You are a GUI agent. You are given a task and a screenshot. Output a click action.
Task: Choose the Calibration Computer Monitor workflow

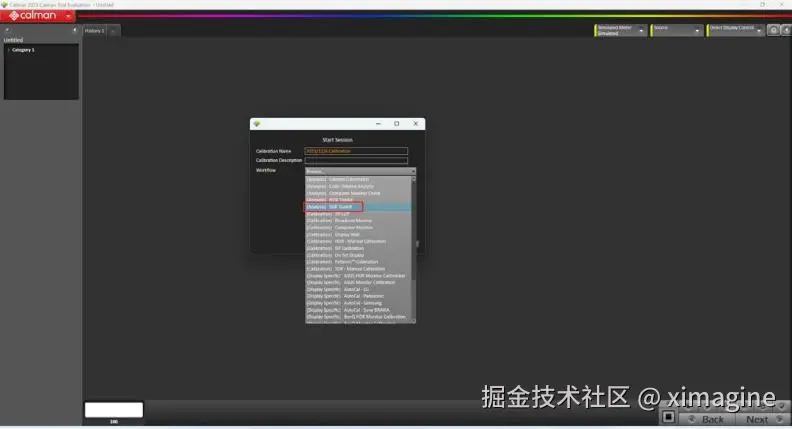point(359,228)
